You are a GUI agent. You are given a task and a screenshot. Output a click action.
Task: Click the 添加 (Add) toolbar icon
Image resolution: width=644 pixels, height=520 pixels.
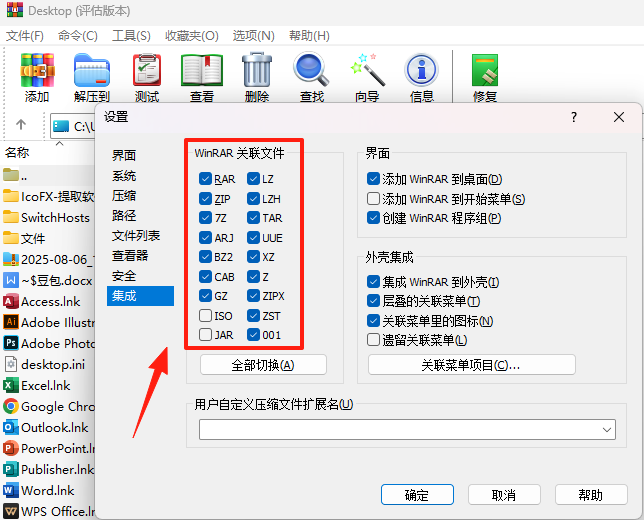[37, 71]
